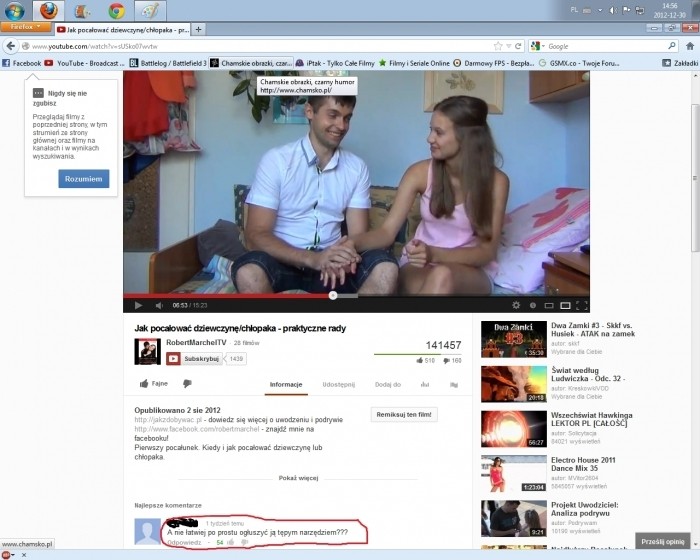This screenshot has height=560, width=700.
Task: Open Facebook bookmark in bookmarks bar
Action: 21,63
